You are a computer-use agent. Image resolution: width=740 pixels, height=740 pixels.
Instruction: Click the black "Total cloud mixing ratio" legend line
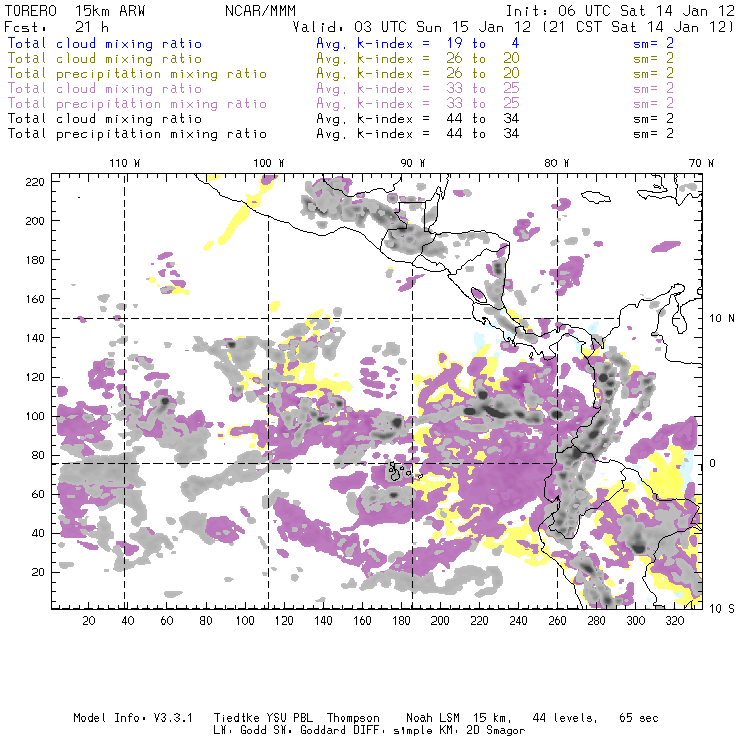click(105, 119)
